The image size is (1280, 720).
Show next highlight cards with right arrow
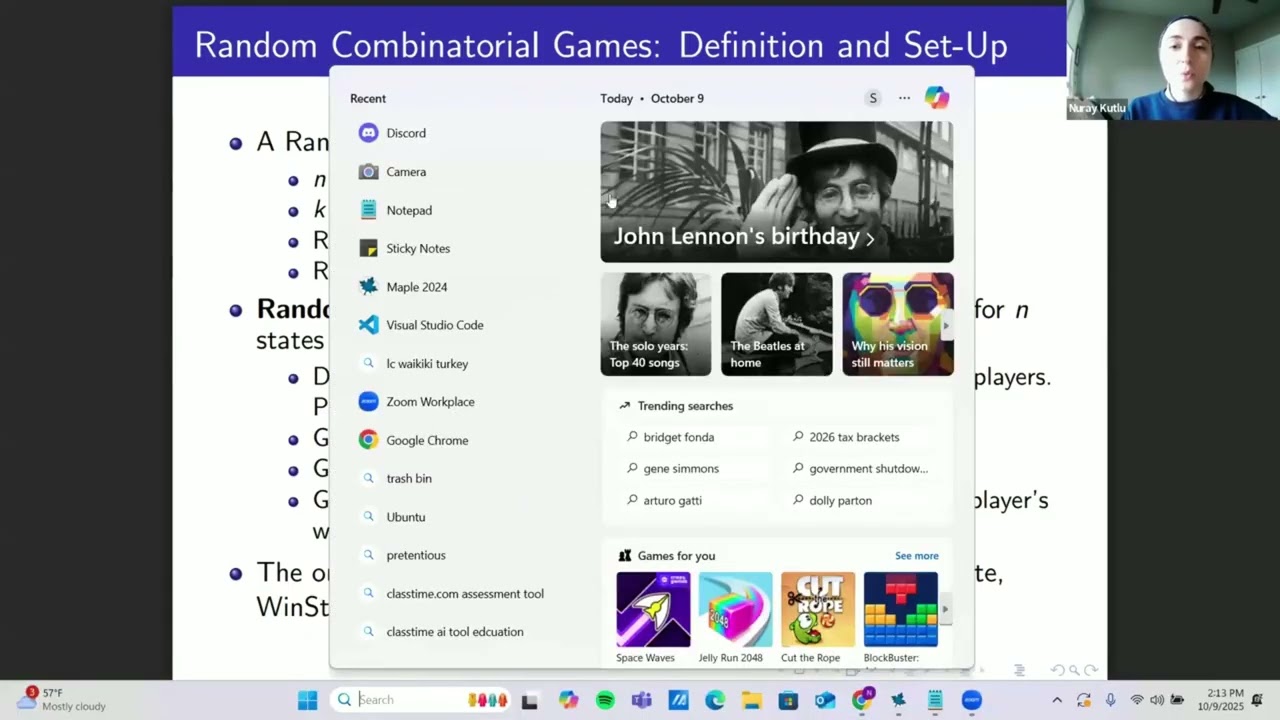click(946, 325)
